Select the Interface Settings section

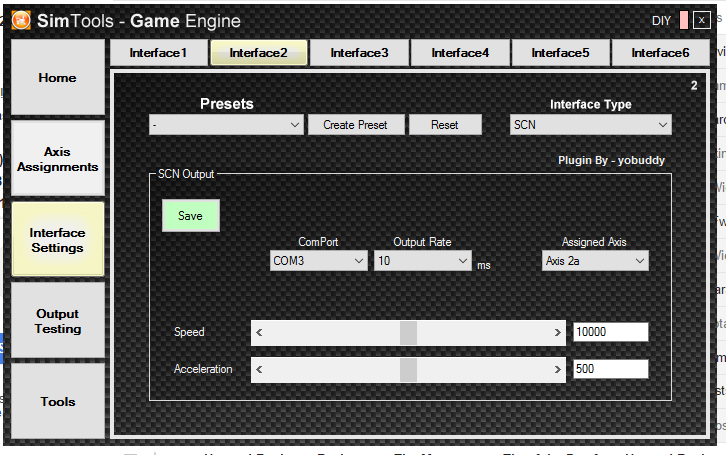click(57, 240)
